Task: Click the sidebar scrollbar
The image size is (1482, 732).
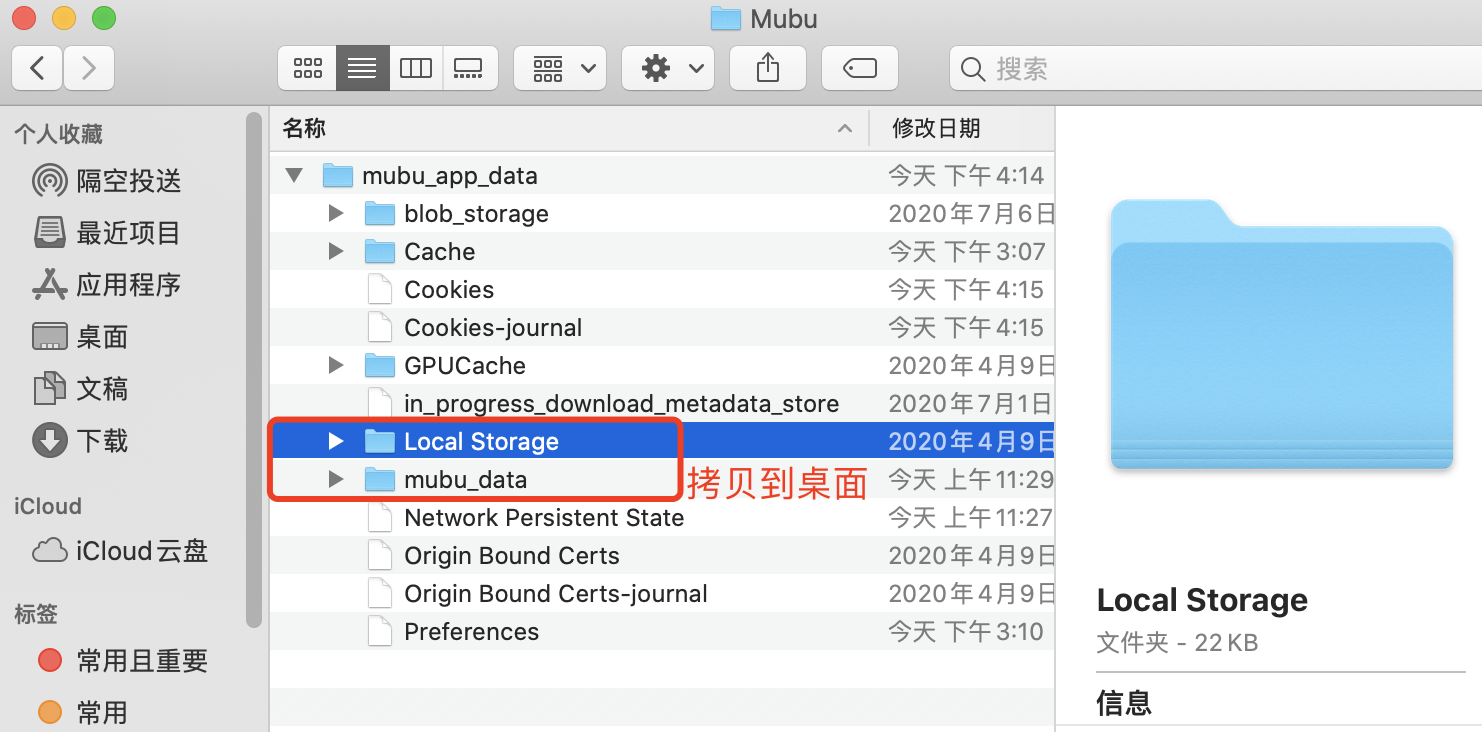Action: [x=254, y=370]
